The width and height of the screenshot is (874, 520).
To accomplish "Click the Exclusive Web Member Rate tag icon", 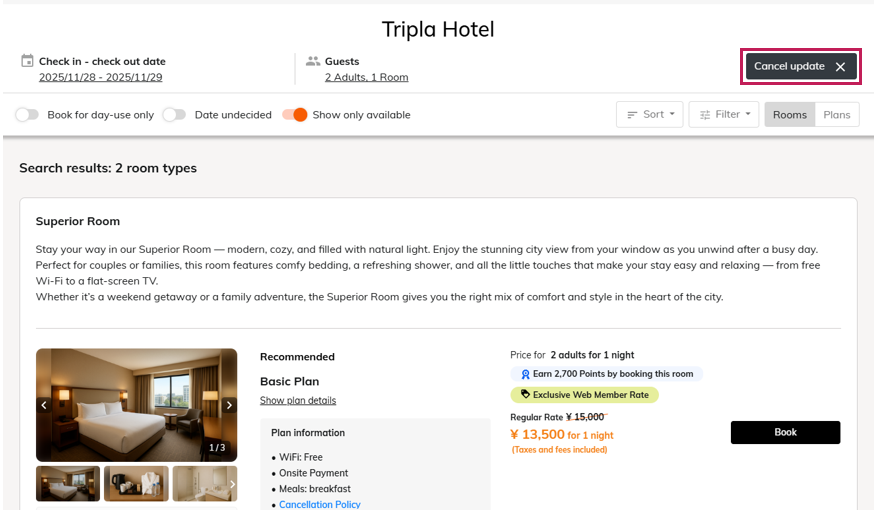I will (525, 395).
